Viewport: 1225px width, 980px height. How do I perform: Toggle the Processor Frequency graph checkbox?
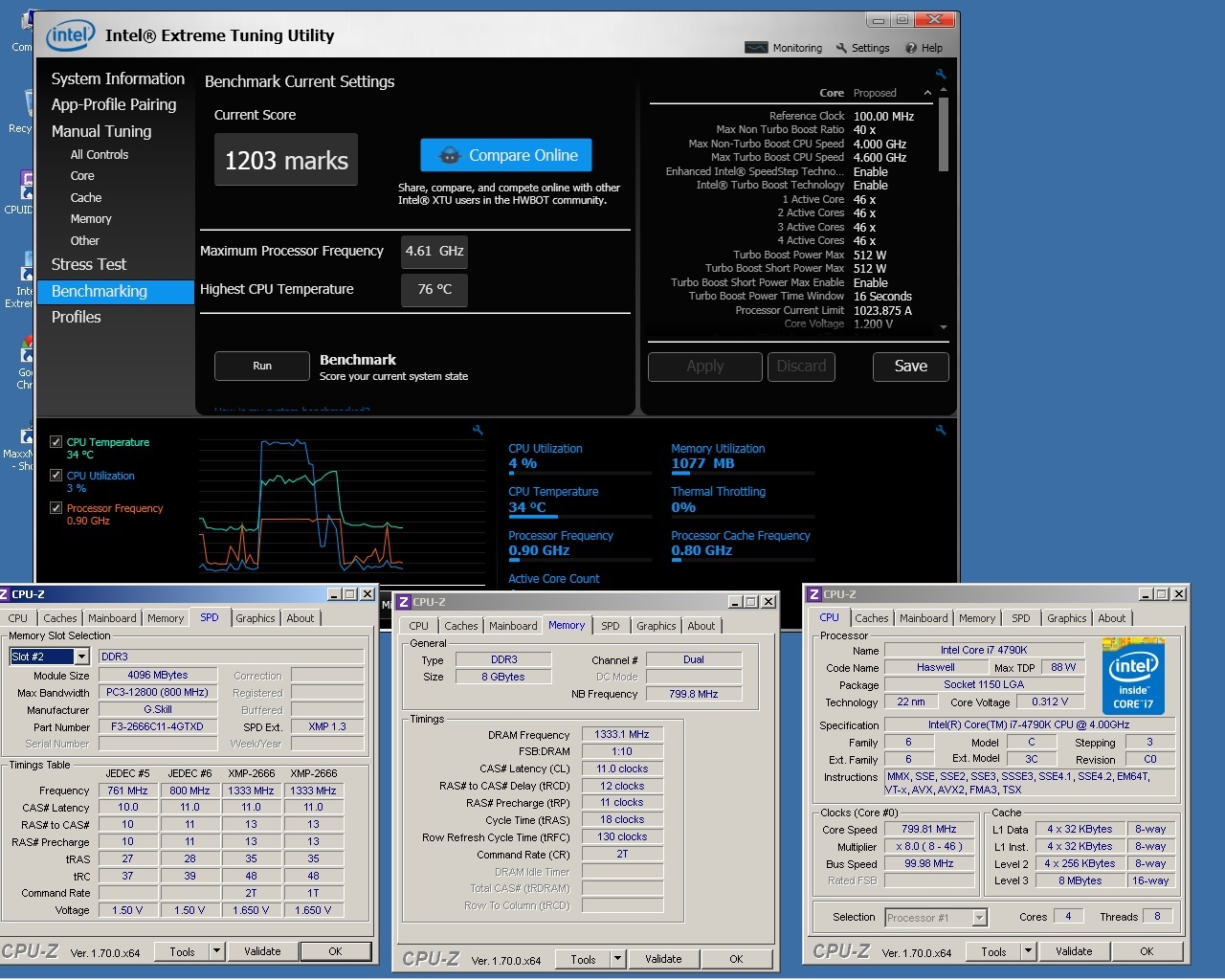pyautogui.click(x=56, y=508)
